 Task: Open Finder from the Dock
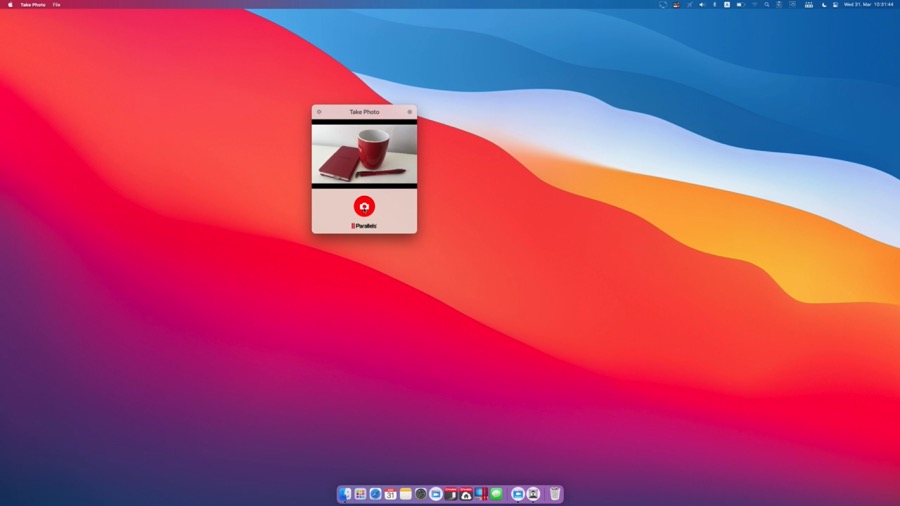click(x=345, y=494)
